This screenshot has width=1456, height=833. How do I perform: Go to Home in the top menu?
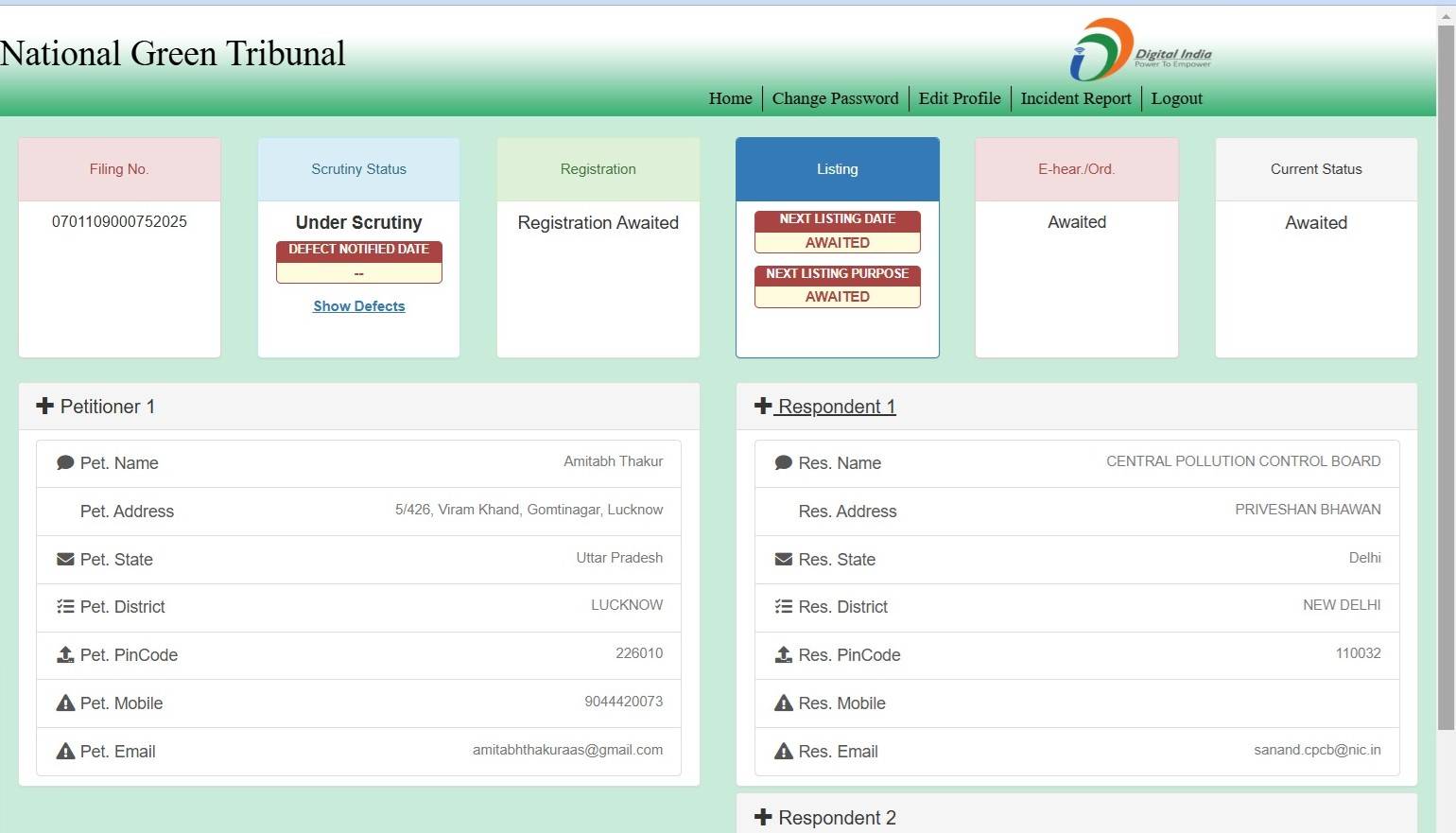coord(731,98)
